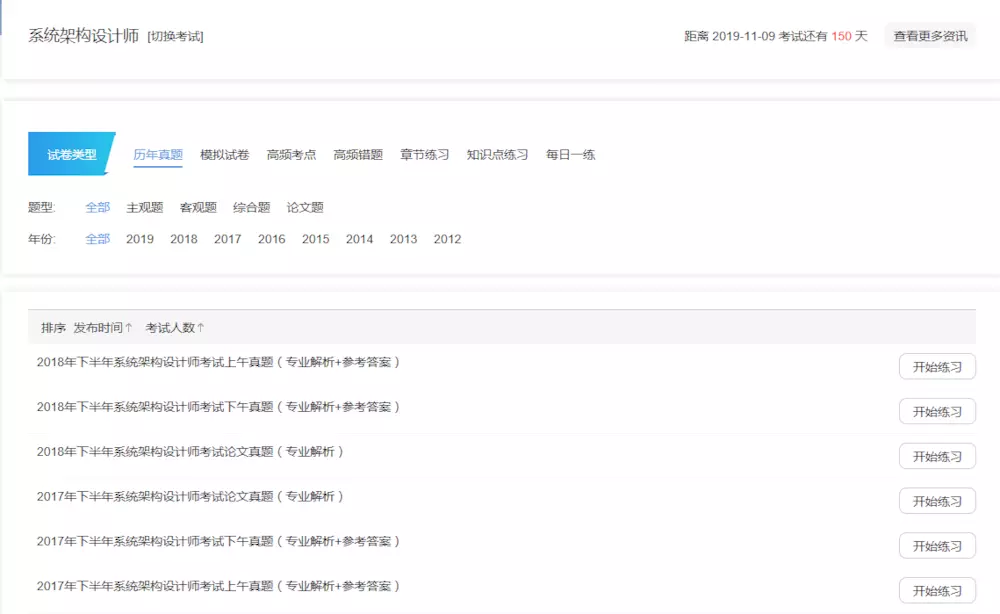This screenshot has width=1000, height=614.
Task: Switch to 章节练习 practice mode
Action: click(423, 154)
